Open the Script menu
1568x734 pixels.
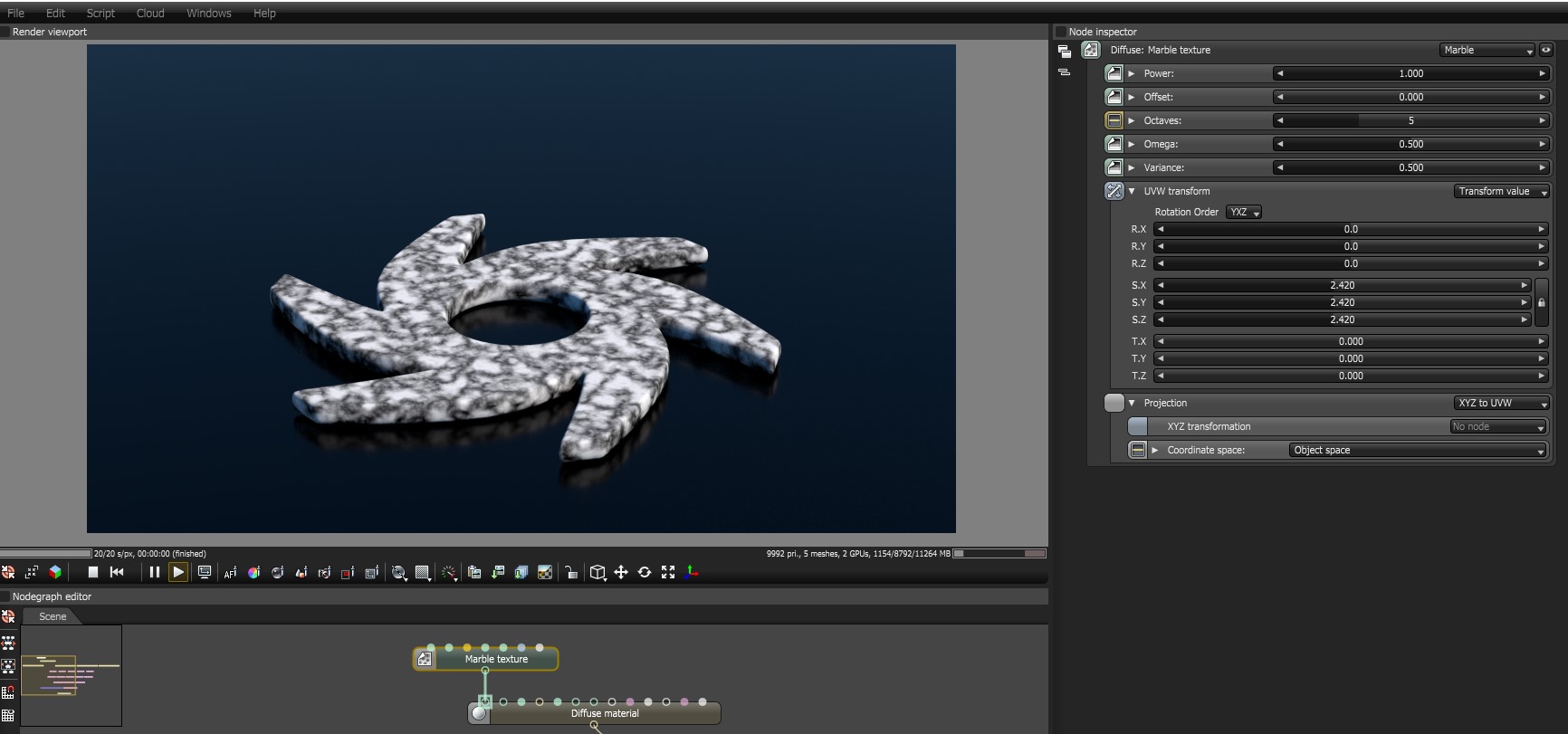[100, 13]
